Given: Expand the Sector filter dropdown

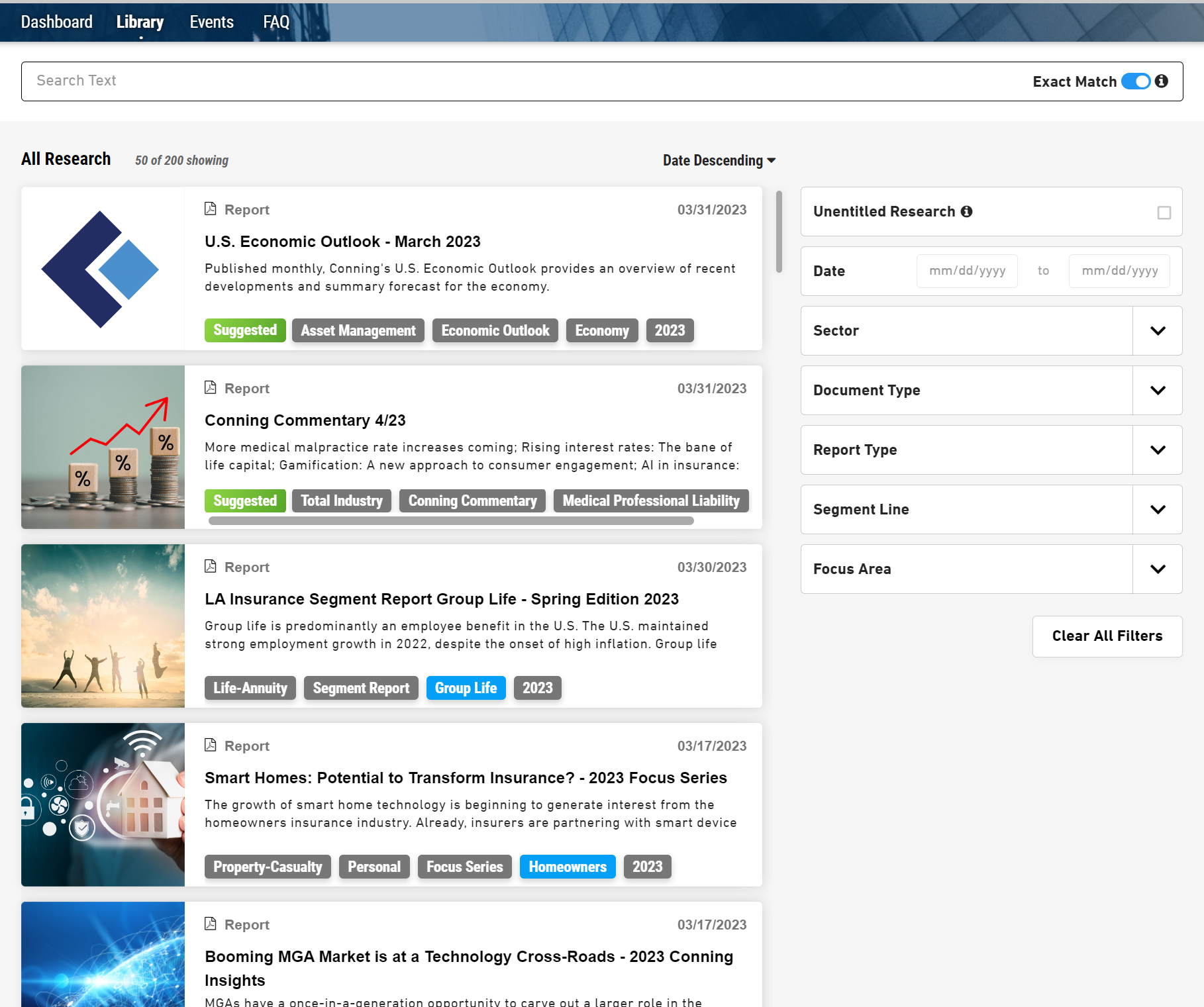Looking at the screenshot, I should pyautogui.click(x=1157, y=330).
